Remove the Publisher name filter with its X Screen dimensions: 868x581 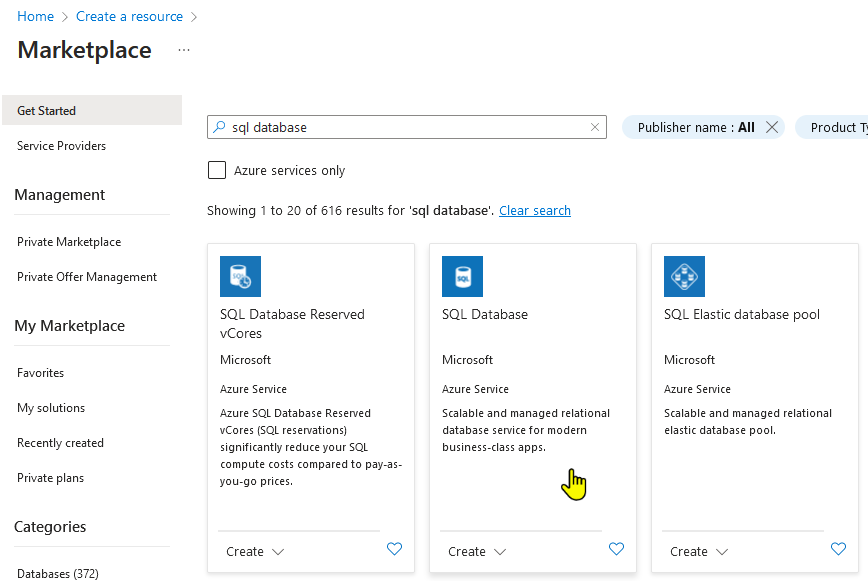(x=772, y=127)
